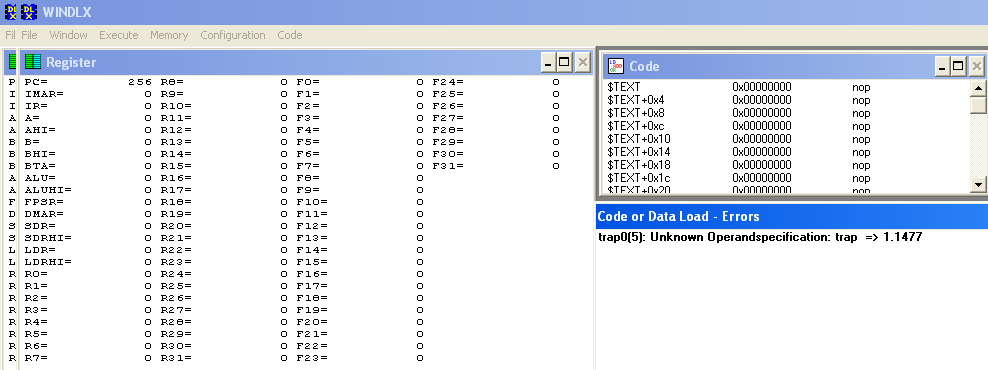Select the $TEXT+0x18 code line
This screenshot has height=370, width=988.
coord(786,165)
